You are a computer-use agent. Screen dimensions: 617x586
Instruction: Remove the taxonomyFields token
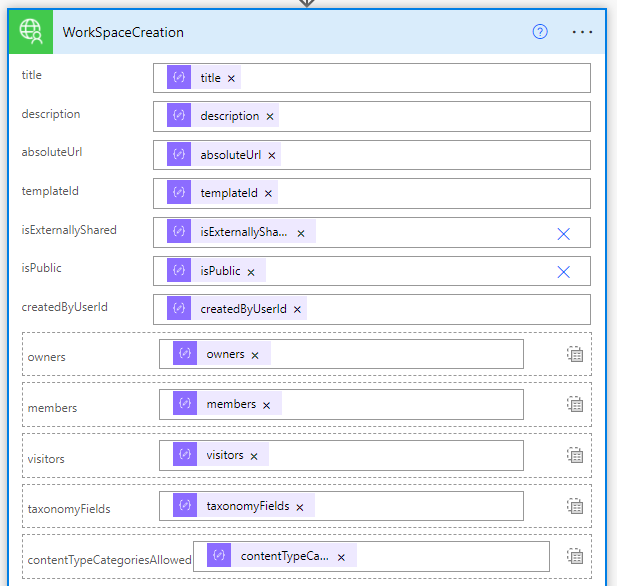[299, 507]
